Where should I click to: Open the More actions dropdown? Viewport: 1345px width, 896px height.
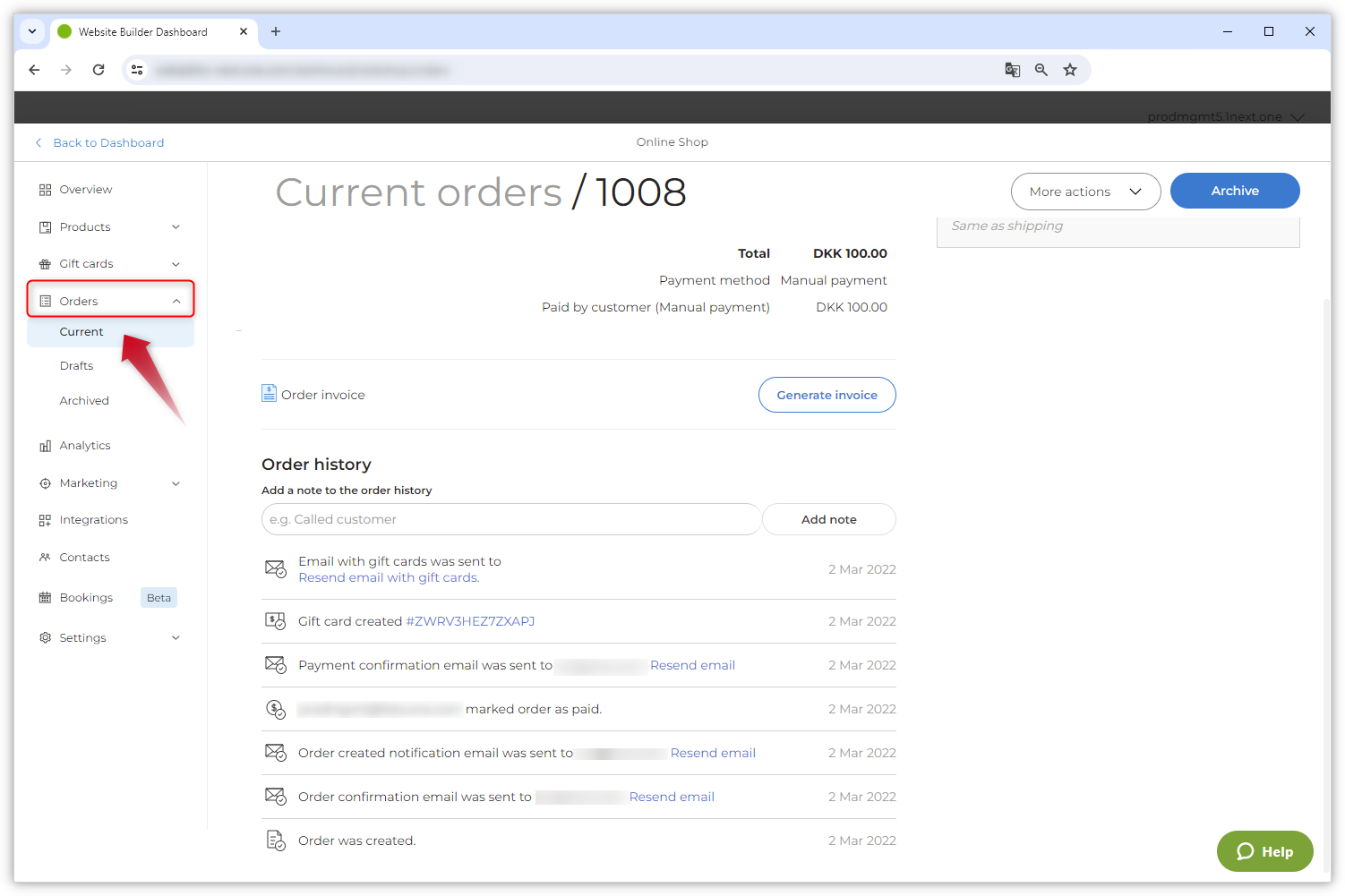pos(1085,192)
